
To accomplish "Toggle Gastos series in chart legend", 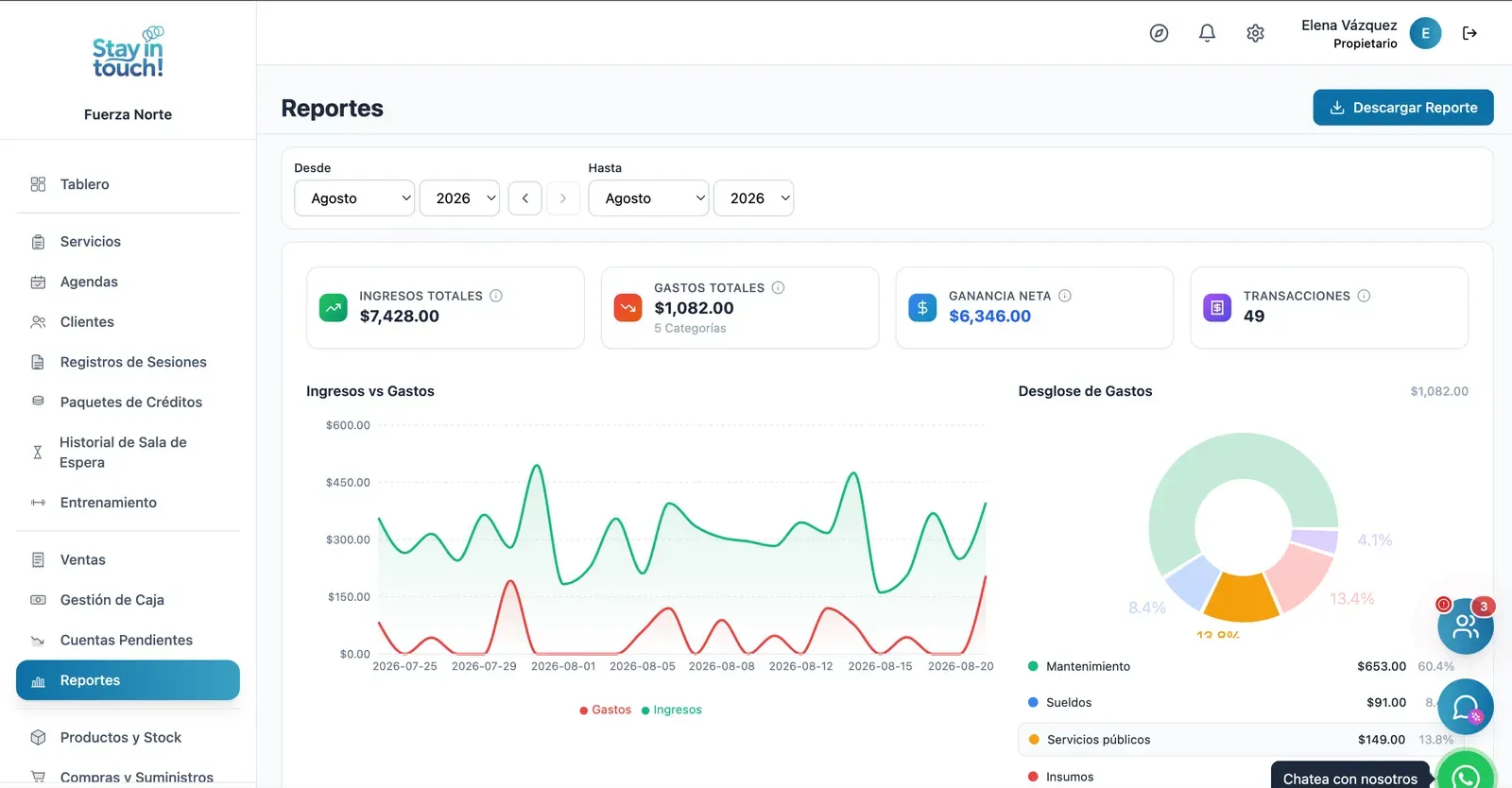I will point(605,710).
